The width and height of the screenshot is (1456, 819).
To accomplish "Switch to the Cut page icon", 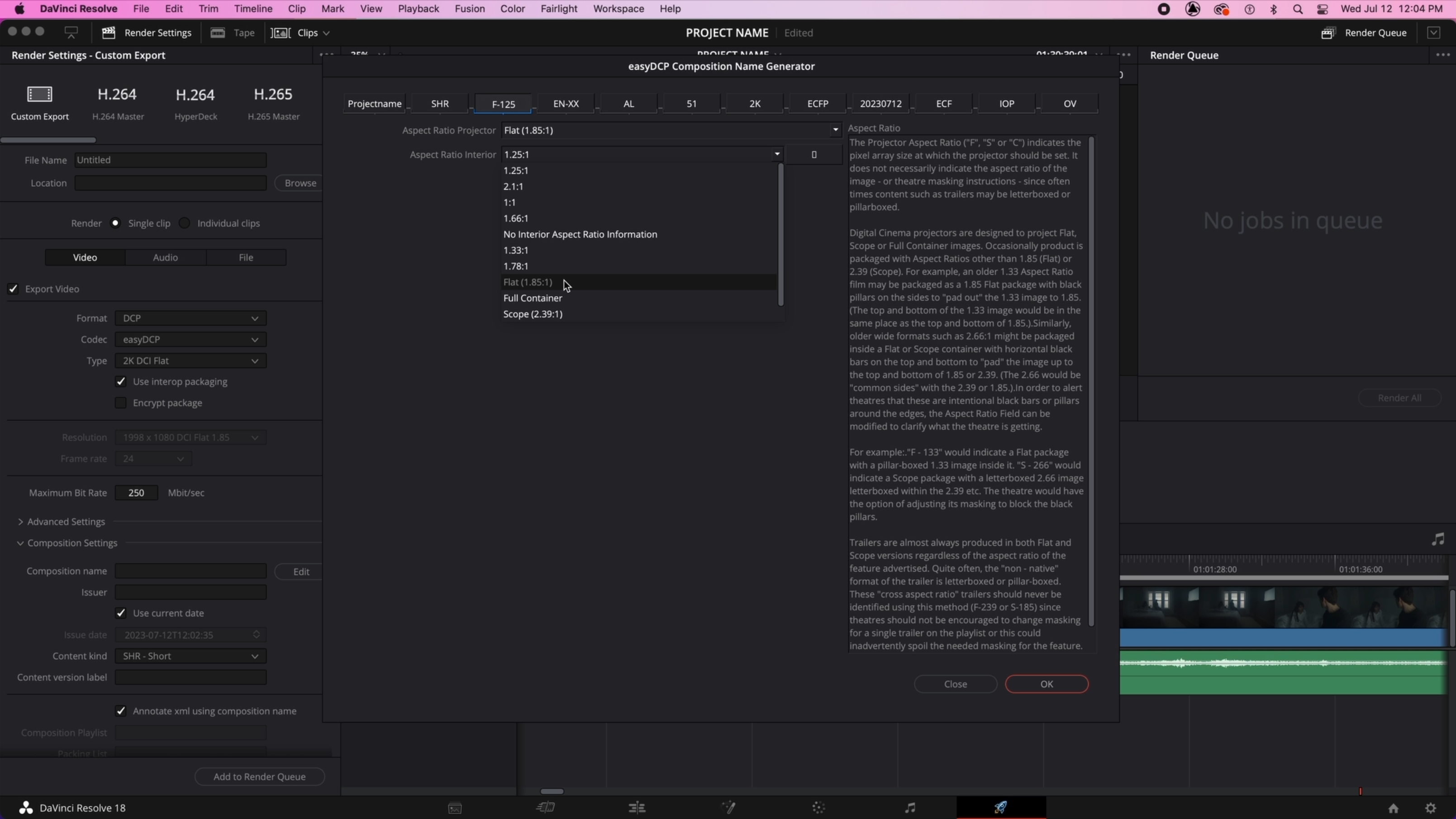I will coord(546,808).
